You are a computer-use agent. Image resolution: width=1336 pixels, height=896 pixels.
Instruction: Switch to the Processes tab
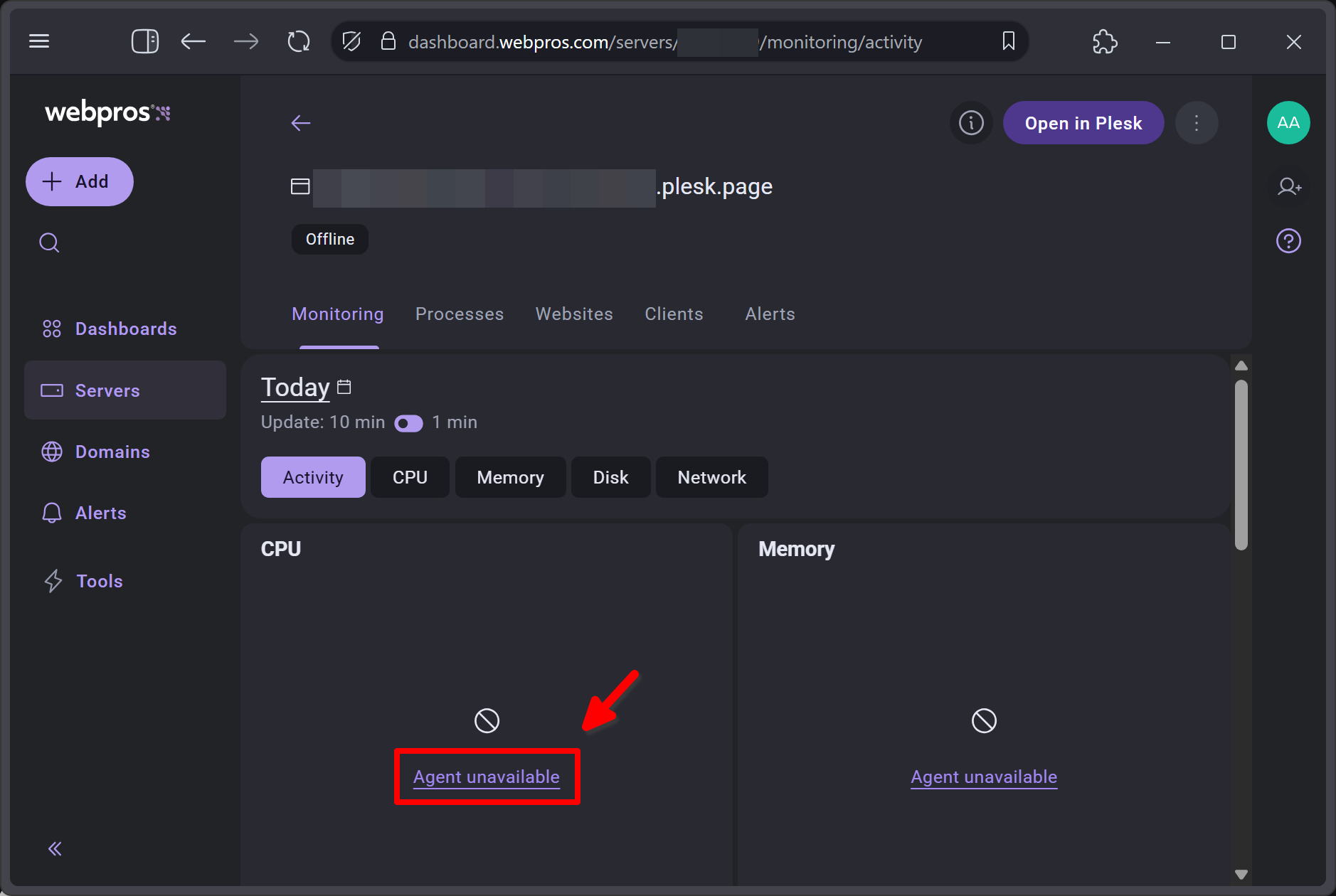point(460,314)
